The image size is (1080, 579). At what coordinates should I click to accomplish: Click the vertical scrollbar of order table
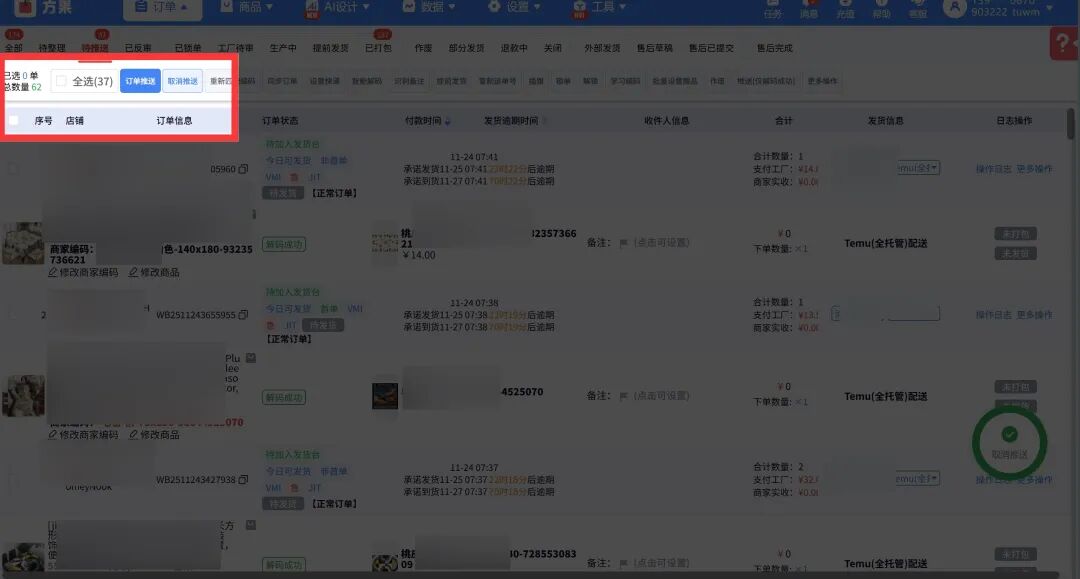click(x=1070, y=124)
